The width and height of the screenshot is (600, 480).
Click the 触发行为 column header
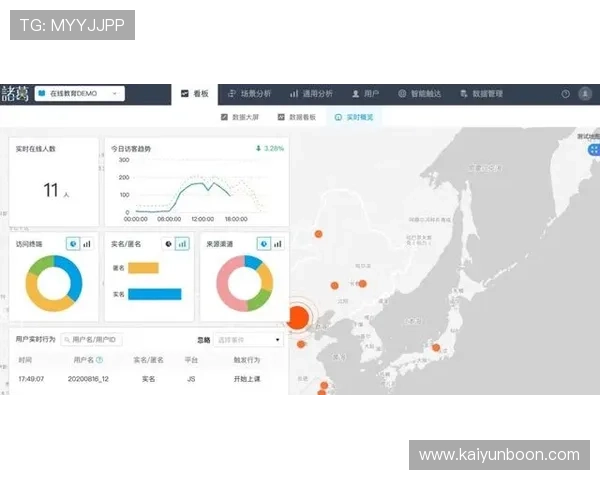click(x=247, y=360)
